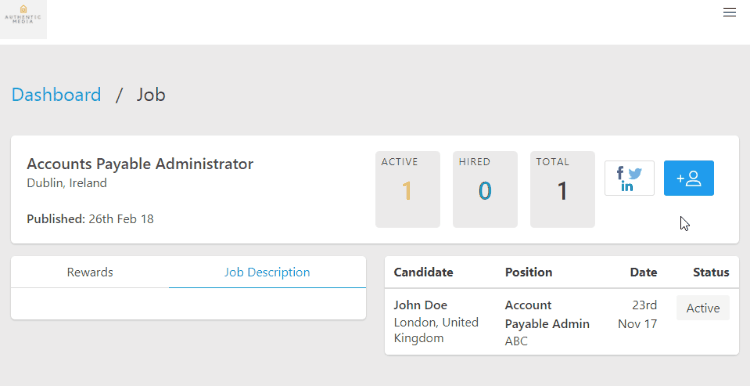
Task: Sort by the Date column header
Action: tap(643, 272)
